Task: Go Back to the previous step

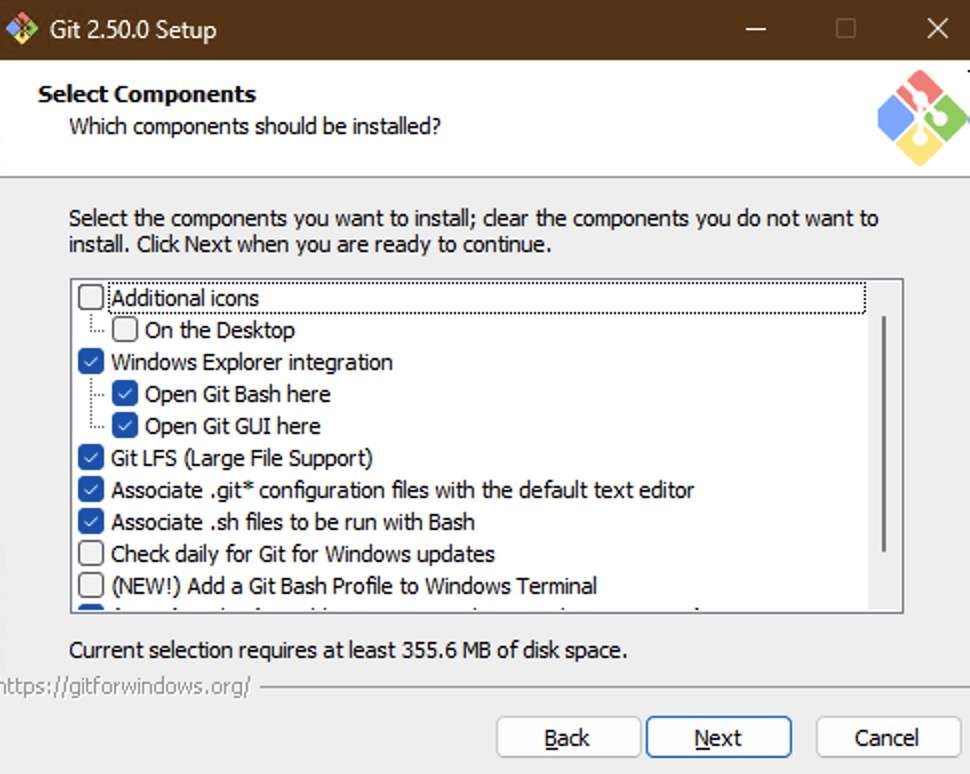Action: tap(567, 738)
